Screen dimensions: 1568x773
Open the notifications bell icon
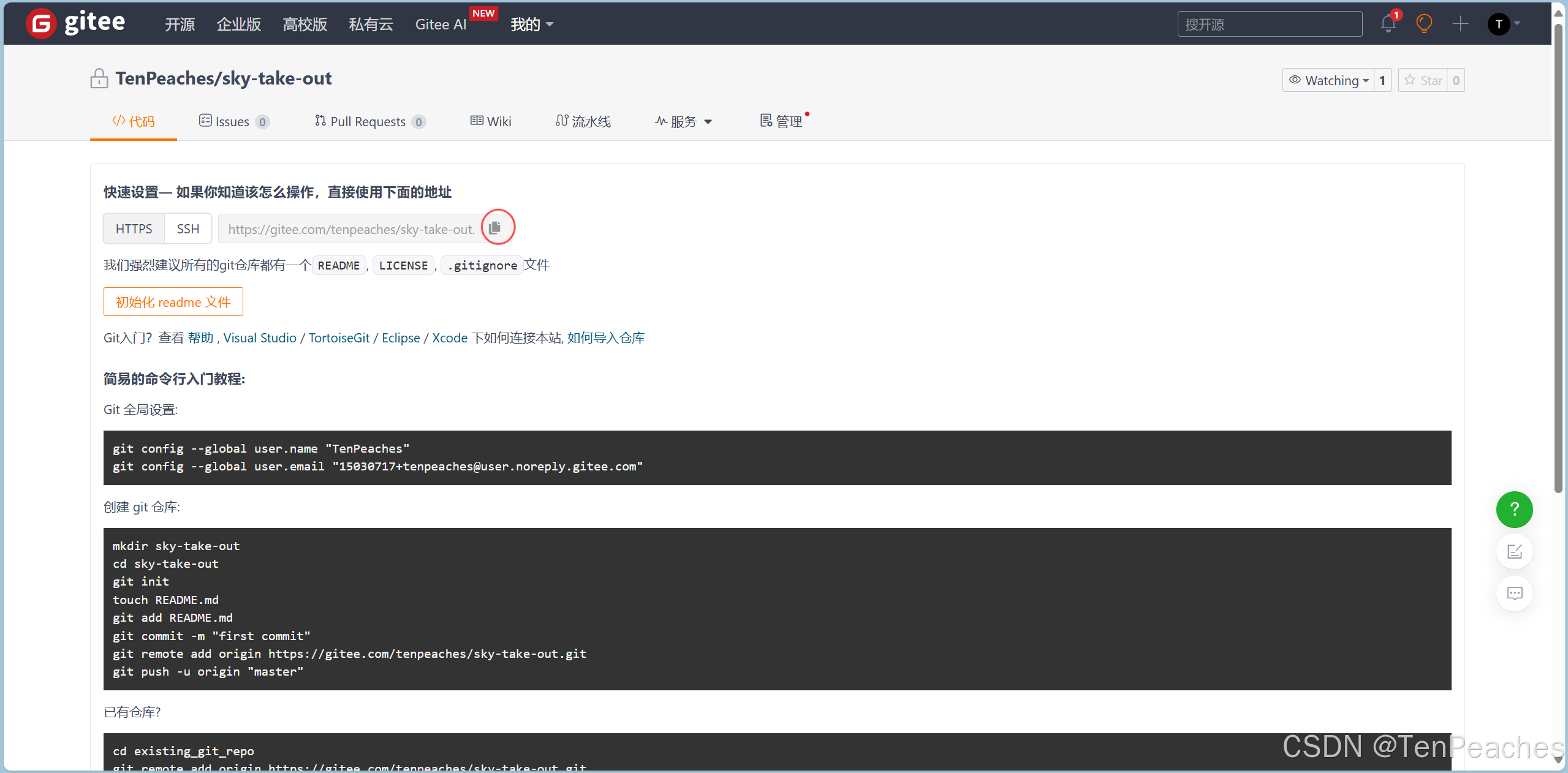pos(1388,24)
